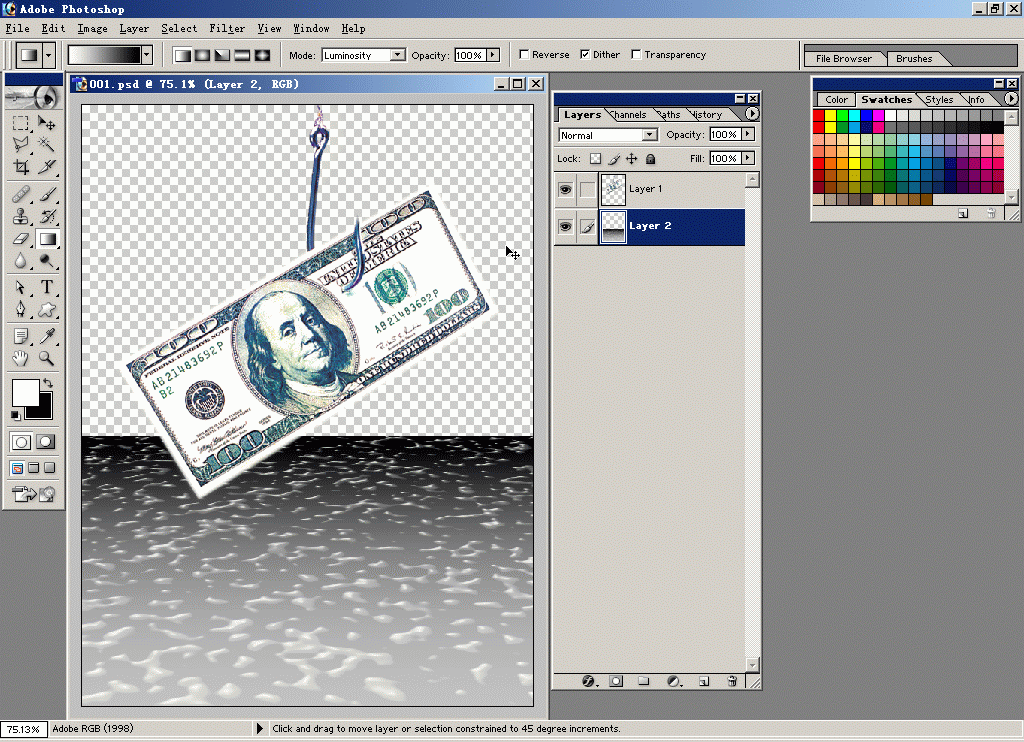Open the Image menu

pyautogui.click(x=93, y=28)
